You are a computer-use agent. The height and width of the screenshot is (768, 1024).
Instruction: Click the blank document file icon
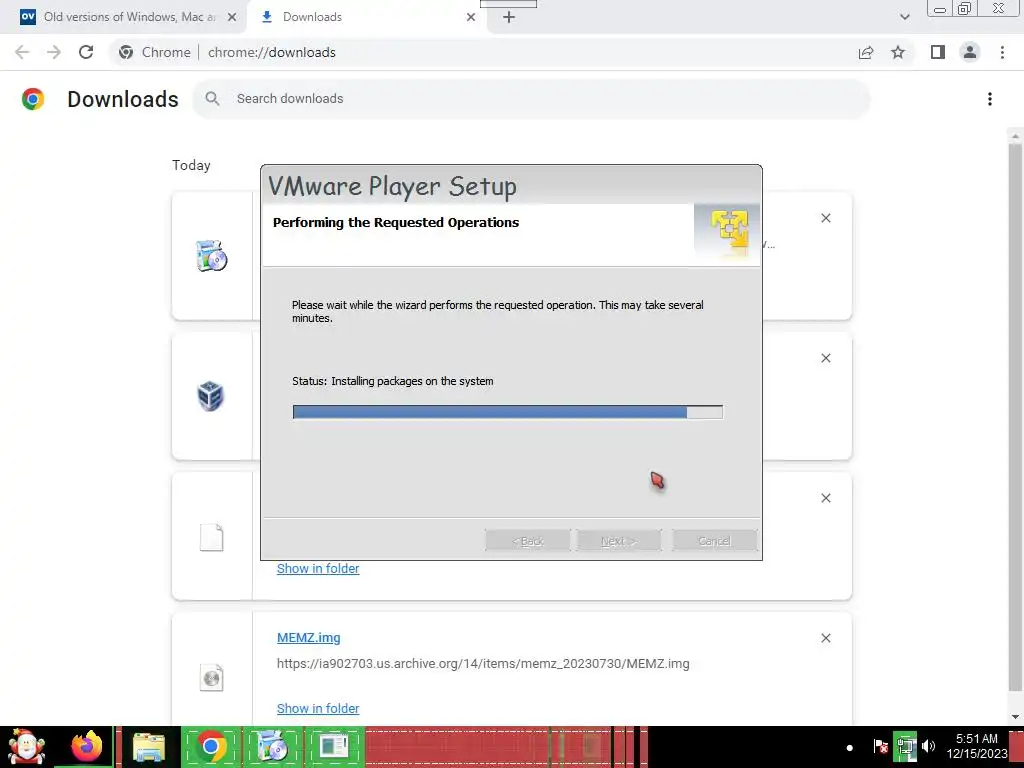212,537
